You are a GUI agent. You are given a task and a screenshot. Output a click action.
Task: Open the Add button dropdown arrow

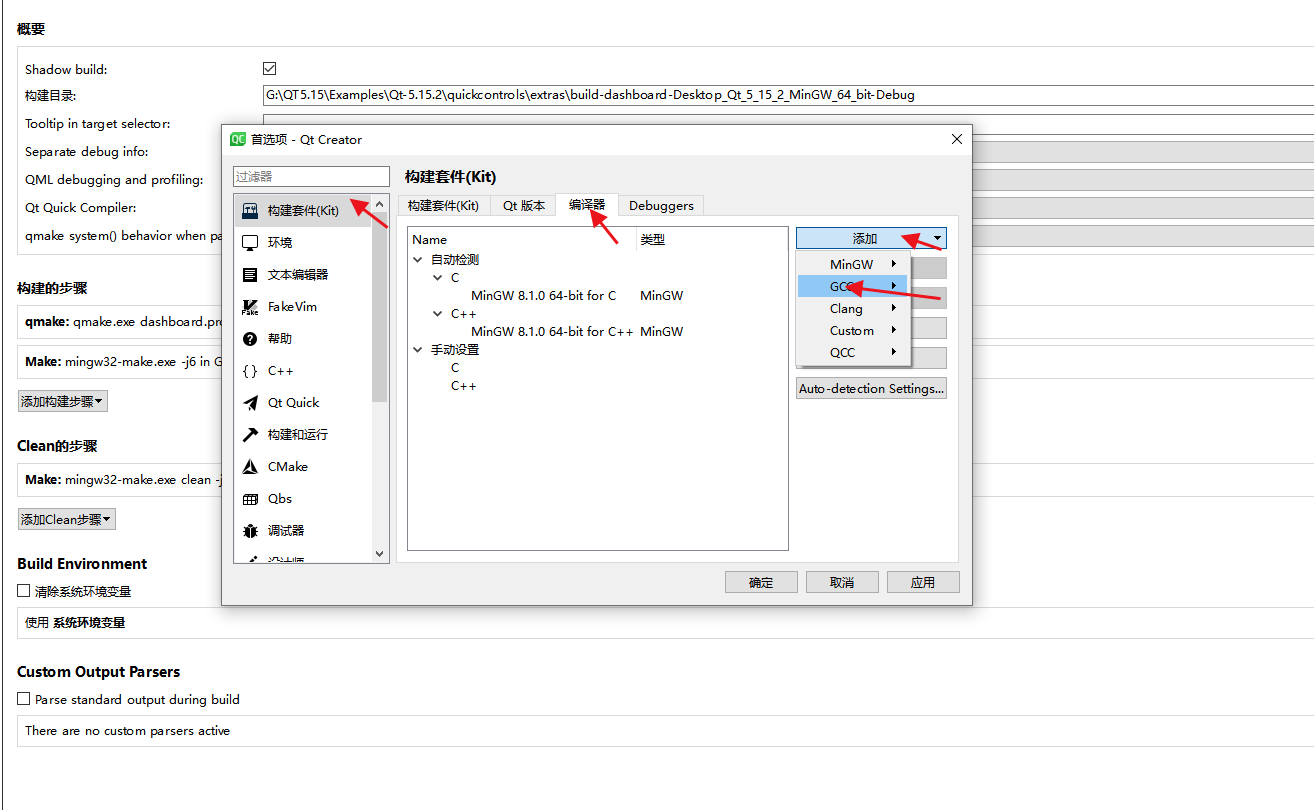point(937,239)
